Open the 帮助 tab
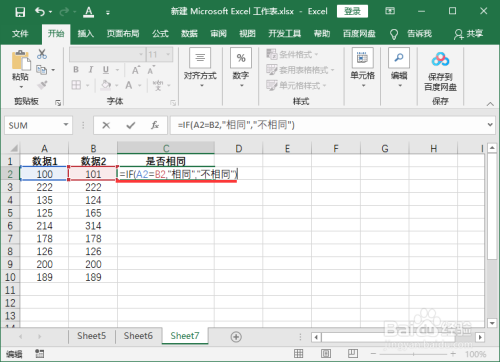The width and height of the screenshot is (500, 362). point(322,33)
